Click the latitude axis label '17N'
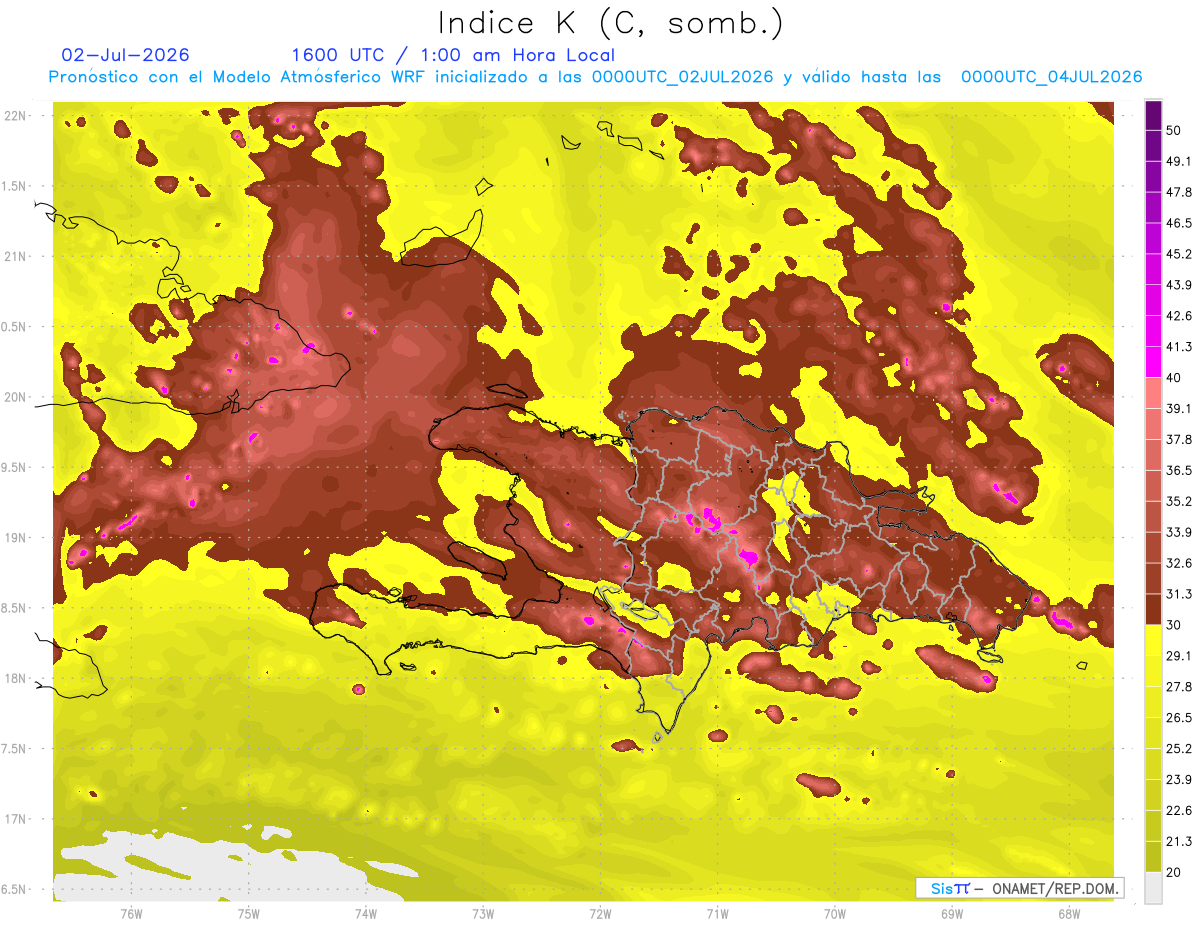The width and height of the screenshot is (1200, 927). point(17,819)
